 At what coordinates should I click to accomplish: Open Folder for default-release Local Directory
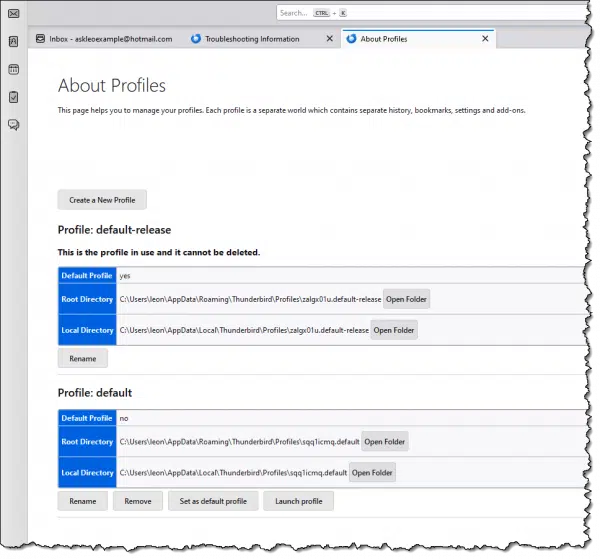tap(394, 330)
